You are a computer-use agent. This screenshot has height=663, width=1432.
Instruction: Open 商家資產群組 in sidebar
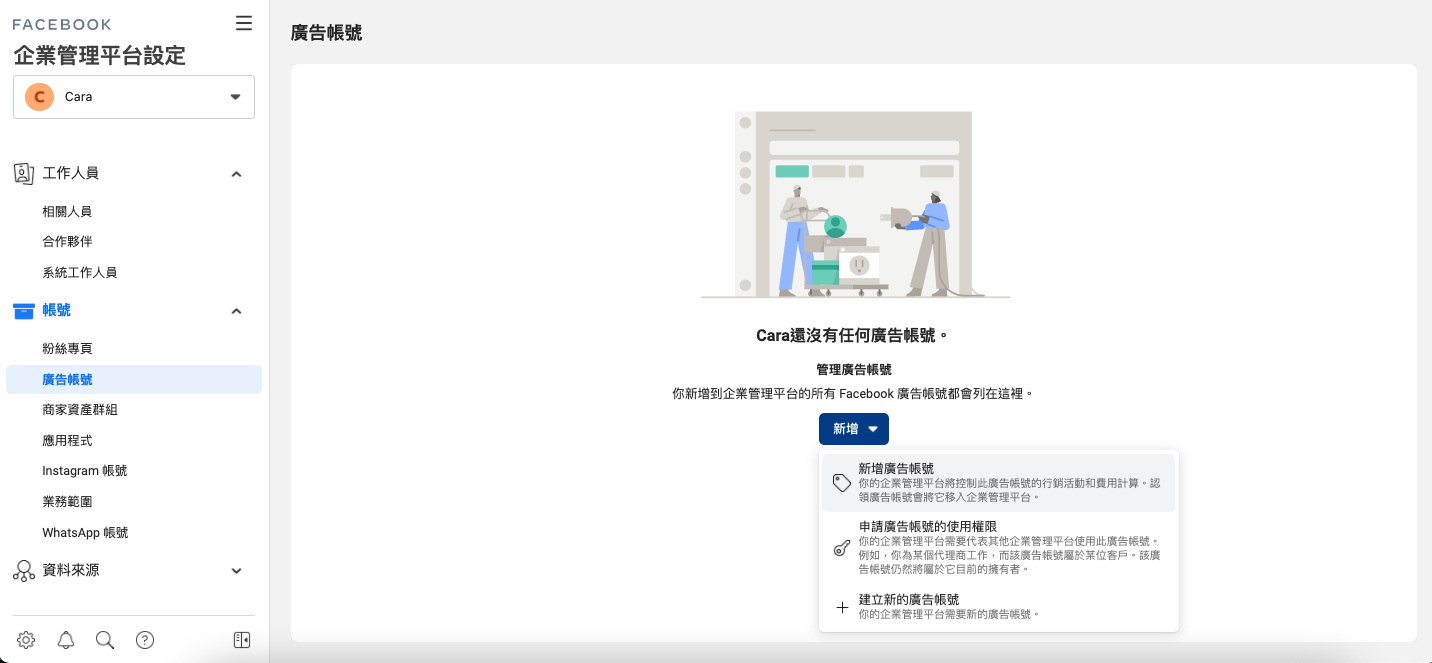80,410
